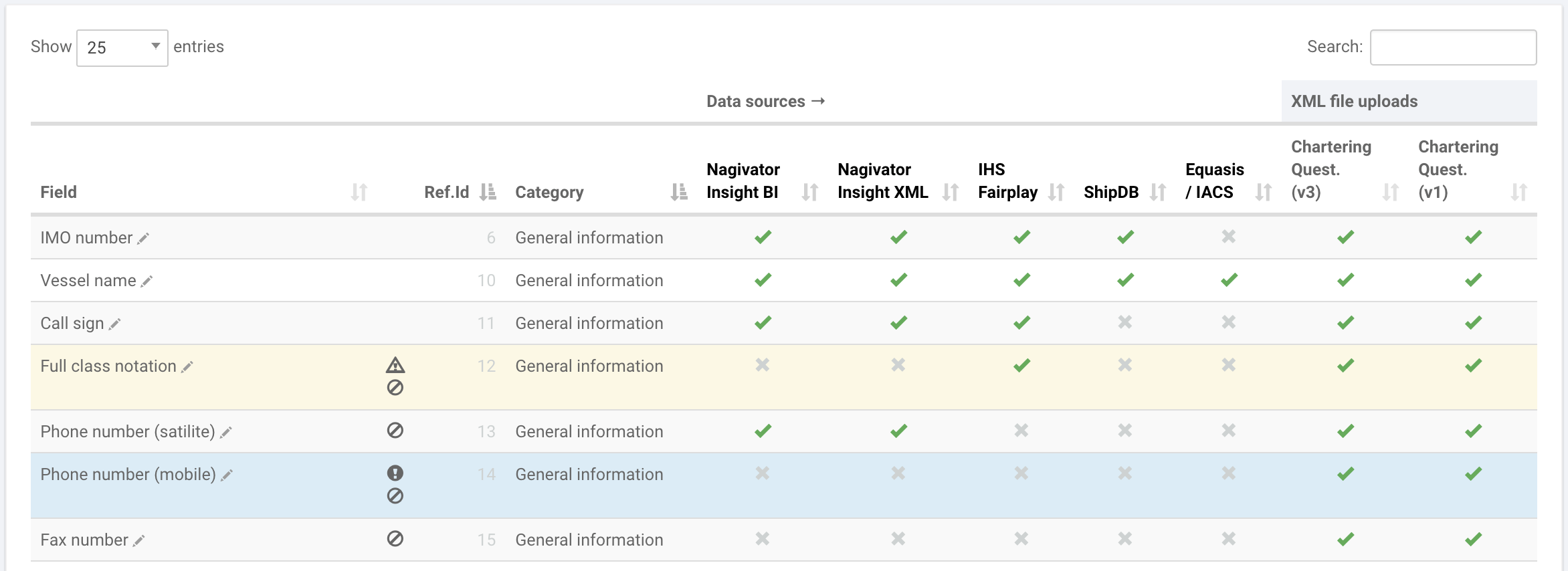This screenshot has height=571, width=1568.
Task: Edit Phone number (mobile) pencil icon
Action: click(x=227, y=475)
